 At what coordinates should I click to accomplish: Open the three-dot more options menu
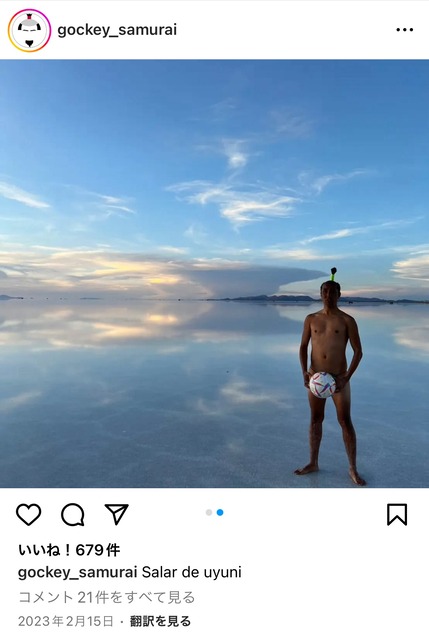(x=405, y=30)
